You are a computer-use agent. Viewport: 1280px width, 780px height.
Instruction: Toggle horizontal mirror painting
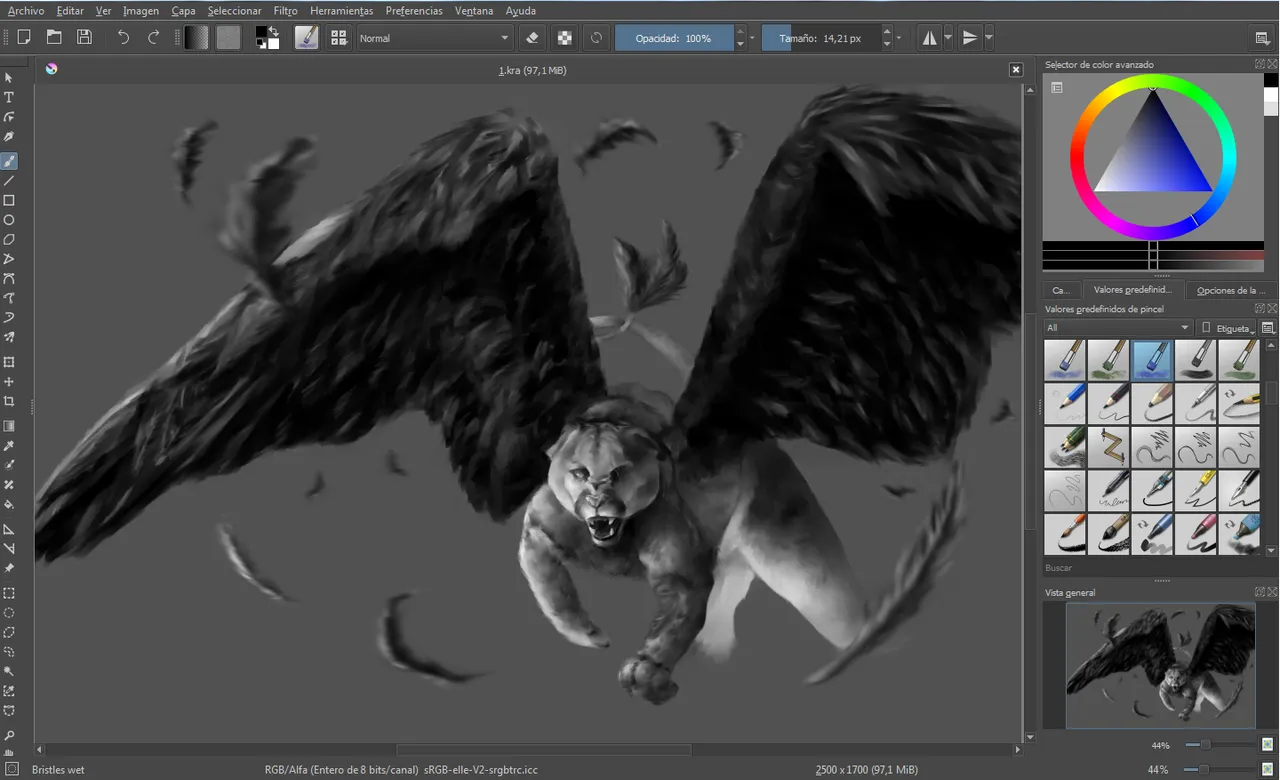coord(929,38)
